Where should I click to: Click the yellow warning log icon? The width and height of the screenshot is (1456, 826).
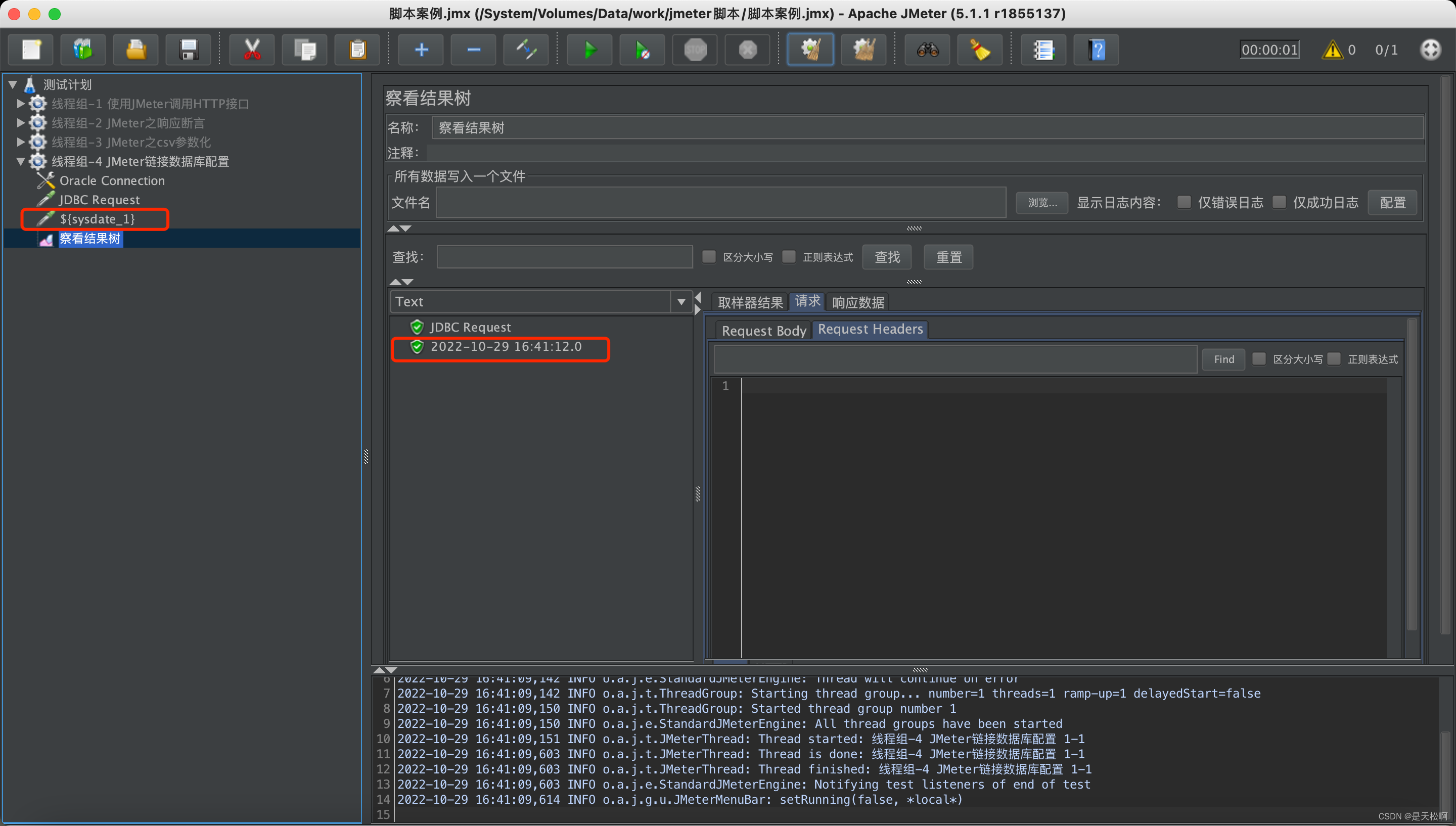click(x=1332, y=50)
